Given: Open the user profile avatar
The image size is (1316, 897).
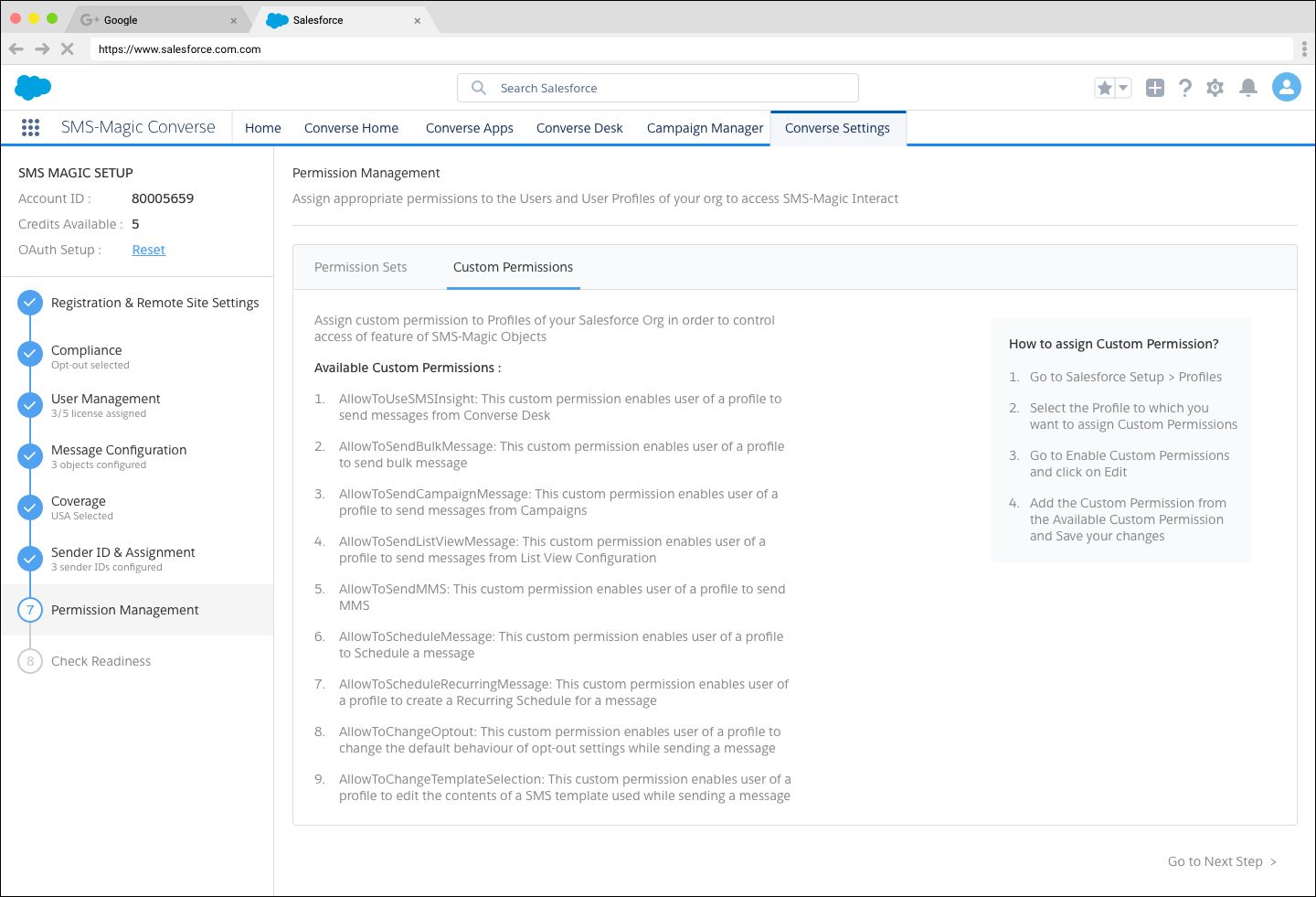Looking at the screenshot, I should pyautogui.click(x=1287, y=87).
